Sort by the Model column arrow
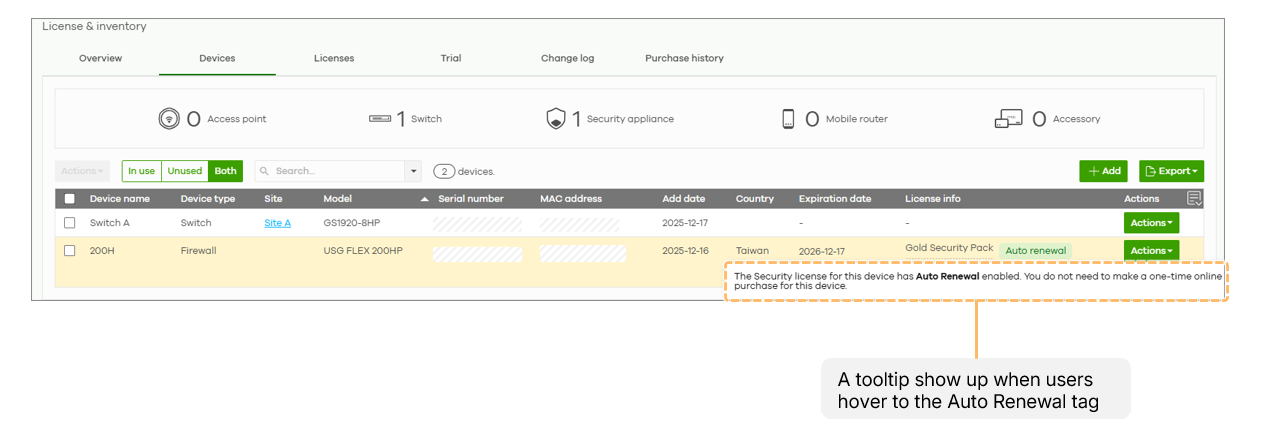Screen dimensions: 1266x431 point(424,199)
